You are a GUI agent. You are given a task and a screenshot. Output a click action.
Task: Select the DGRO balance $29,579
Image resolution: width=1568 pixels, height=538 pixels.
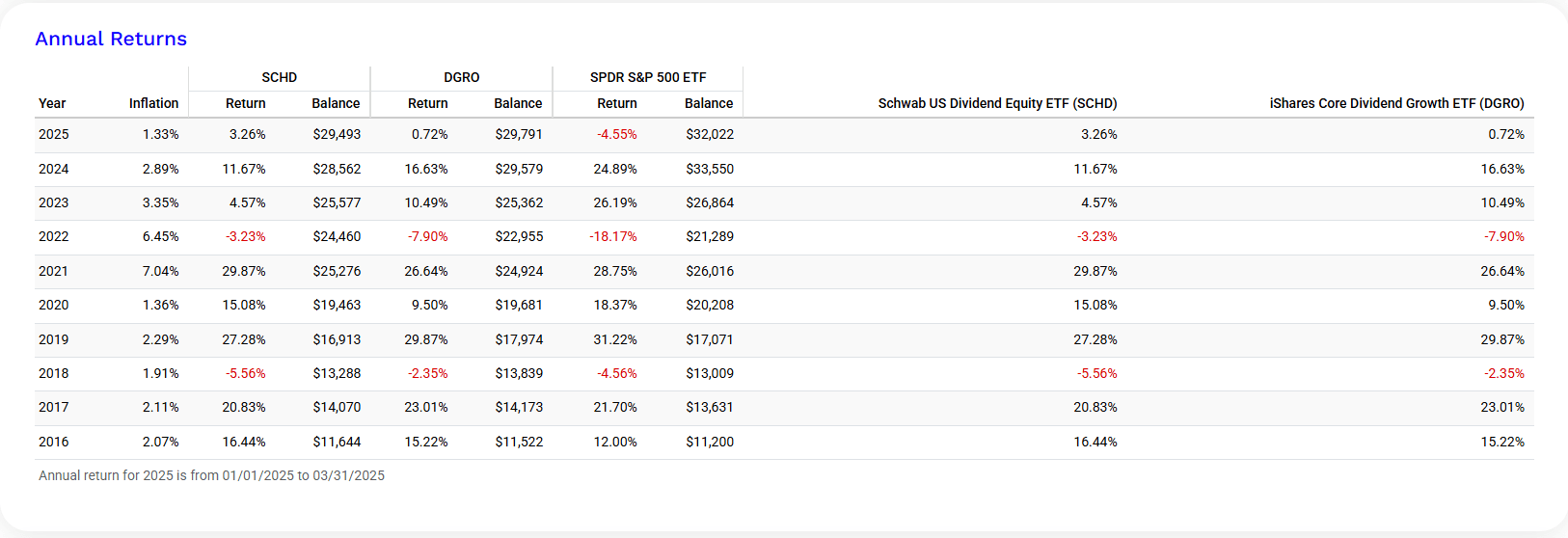(x=519, y=169)
